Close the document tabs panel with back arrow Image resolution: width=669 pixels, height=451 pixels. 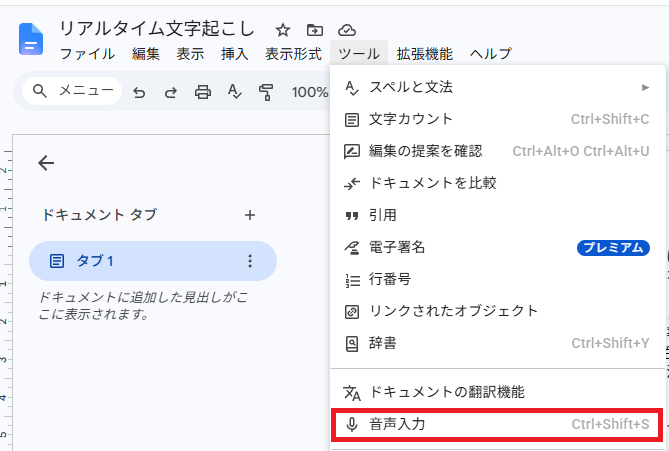(46, 163)
